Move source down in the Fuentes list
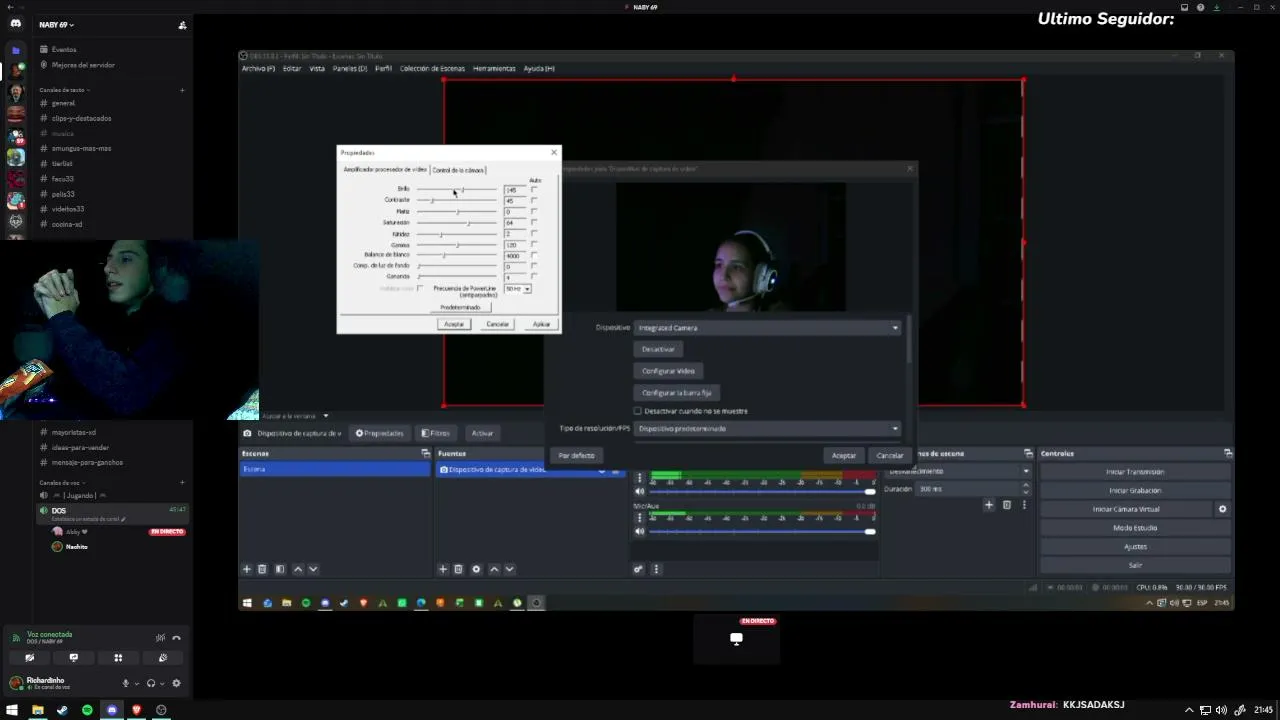The width and height of the screenshot is (1280, 720). (509, 569)
